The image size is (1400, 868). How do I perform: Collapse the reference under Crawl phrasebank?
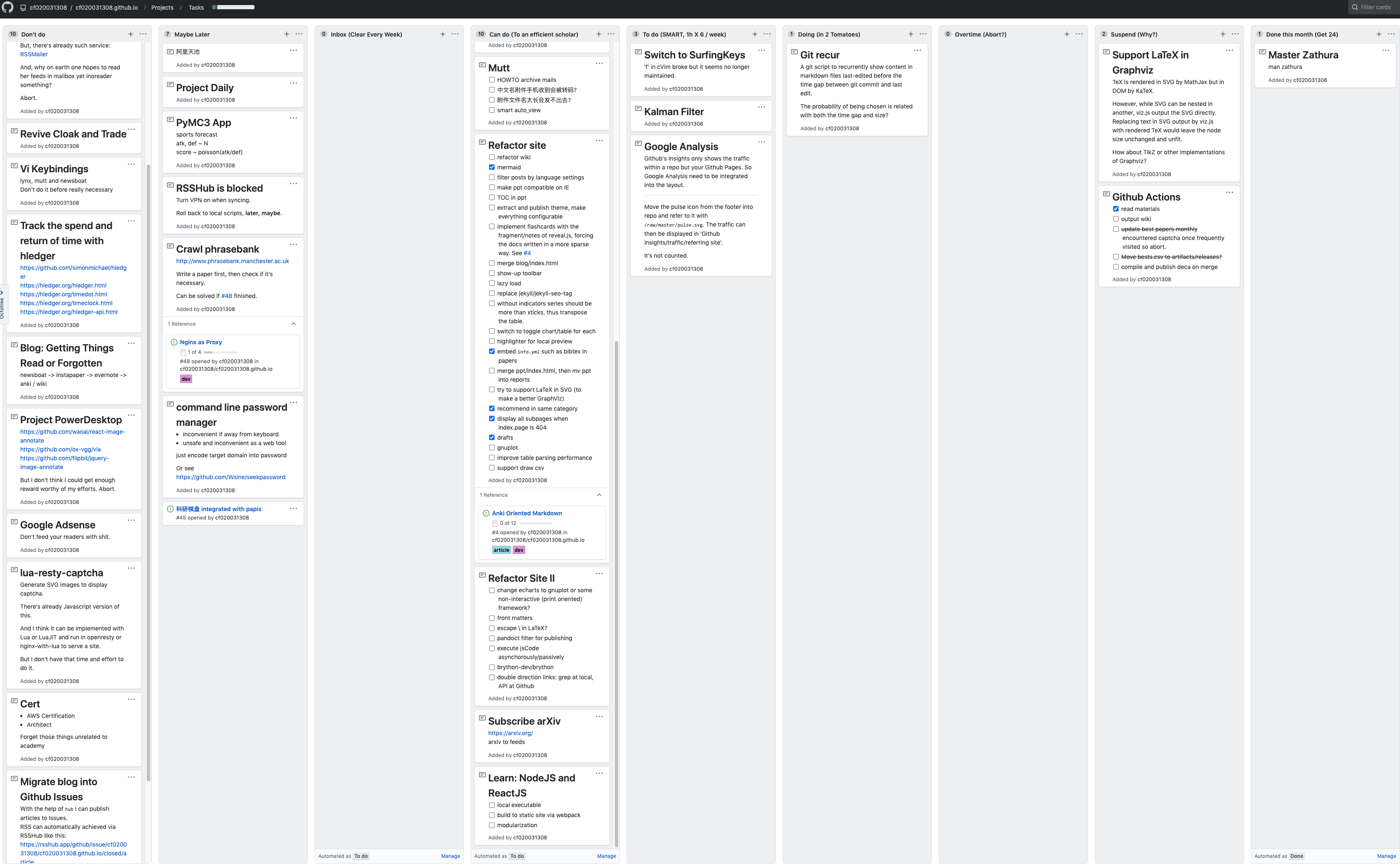[x=294, y=325]
